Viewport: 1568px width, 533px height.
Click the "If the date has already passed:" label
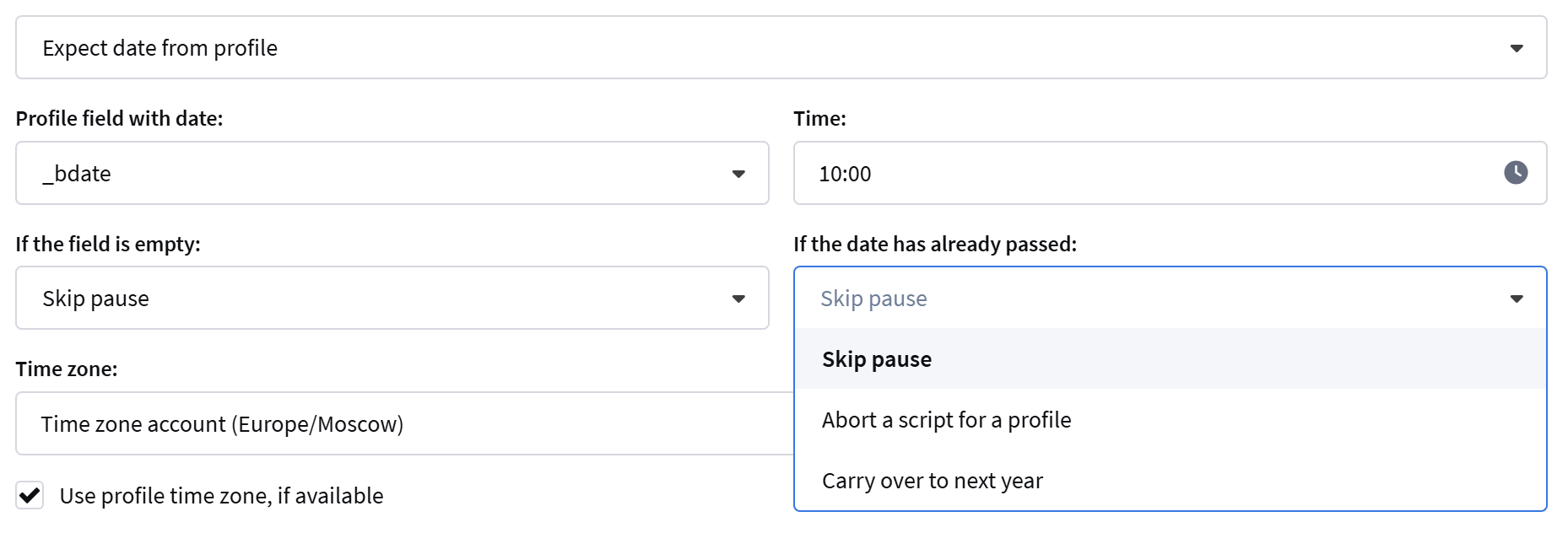click(935, 245)
